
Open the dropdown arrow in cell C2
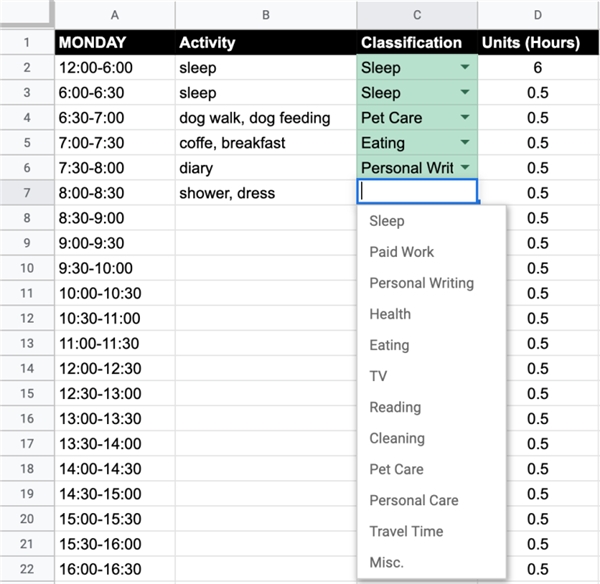465,67
